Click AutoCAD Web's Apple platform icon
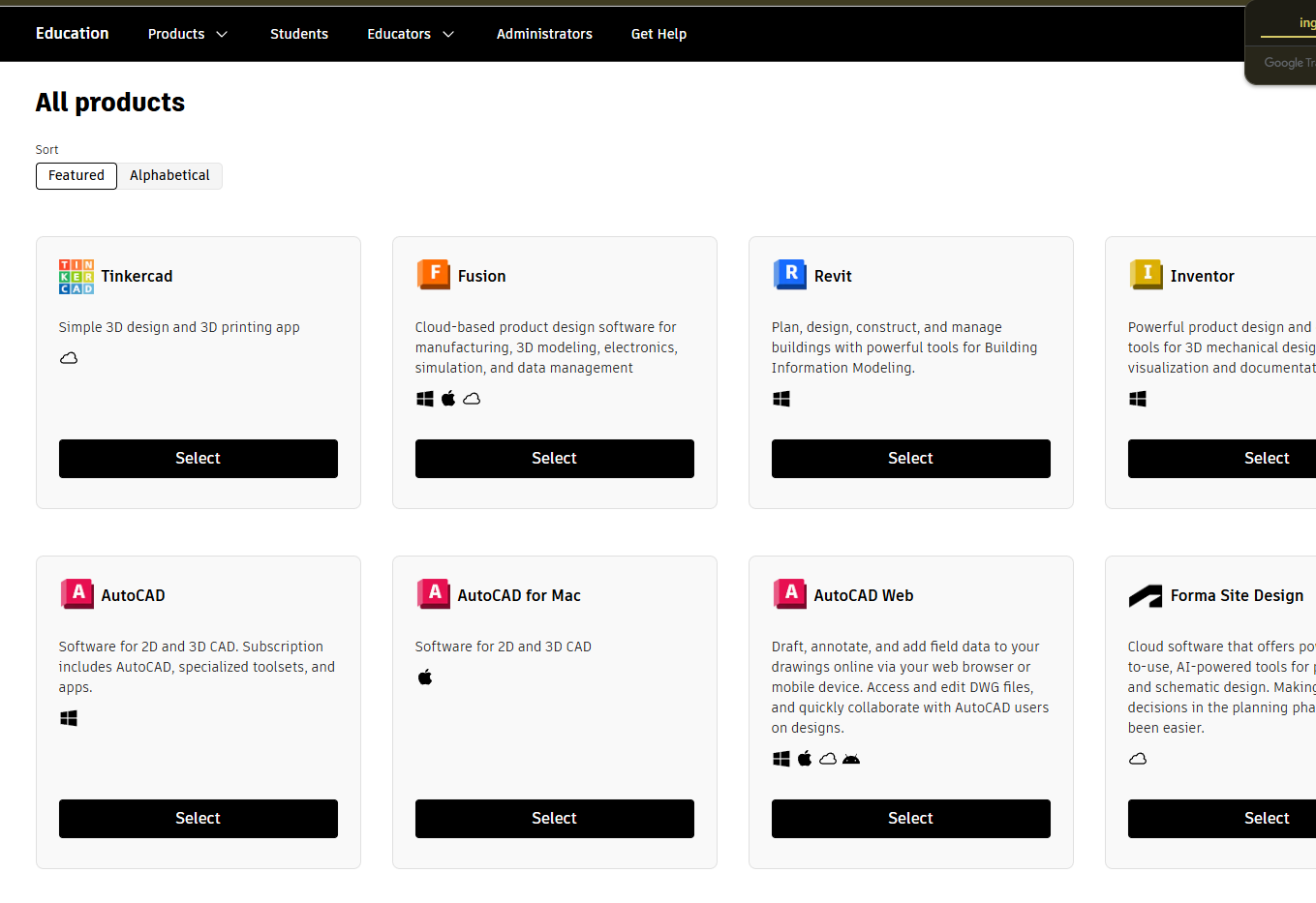The width and height of the screenshot is (1316, 903). (x=805, y=758)
